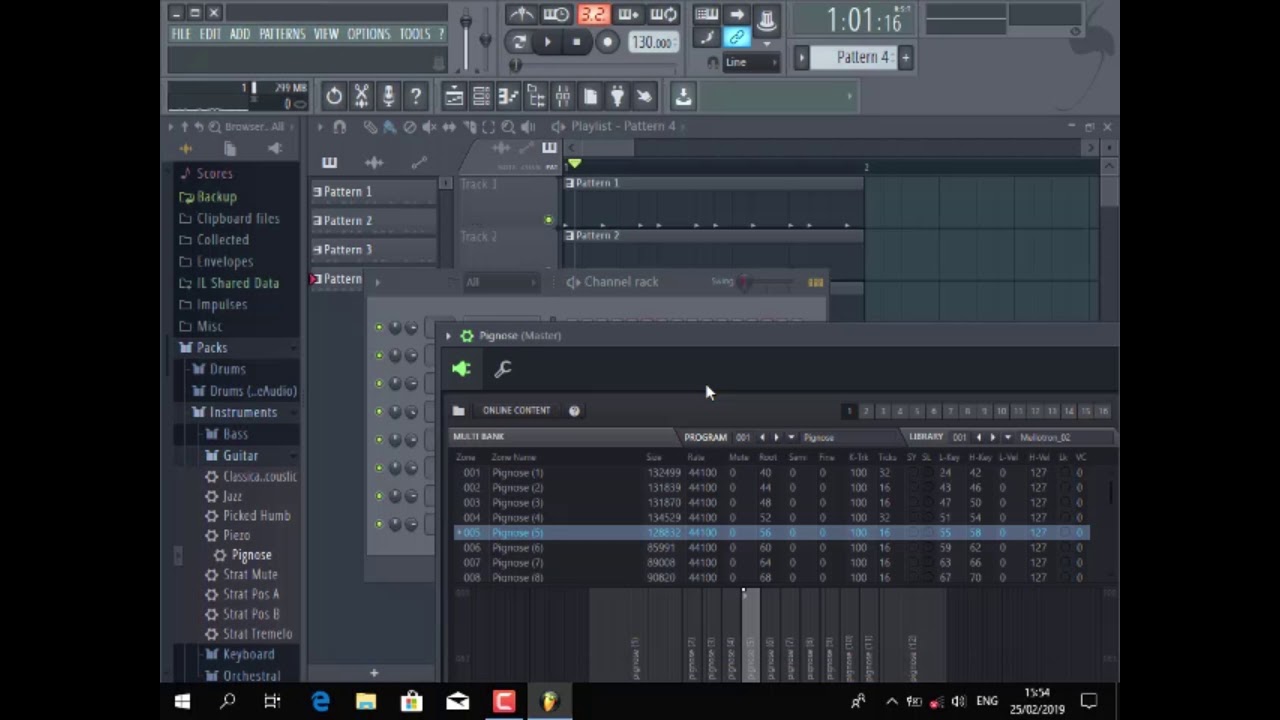Open the wrench settings in Pignose window
Viewport: 1280px width, 720px height.
pos(503,369)
